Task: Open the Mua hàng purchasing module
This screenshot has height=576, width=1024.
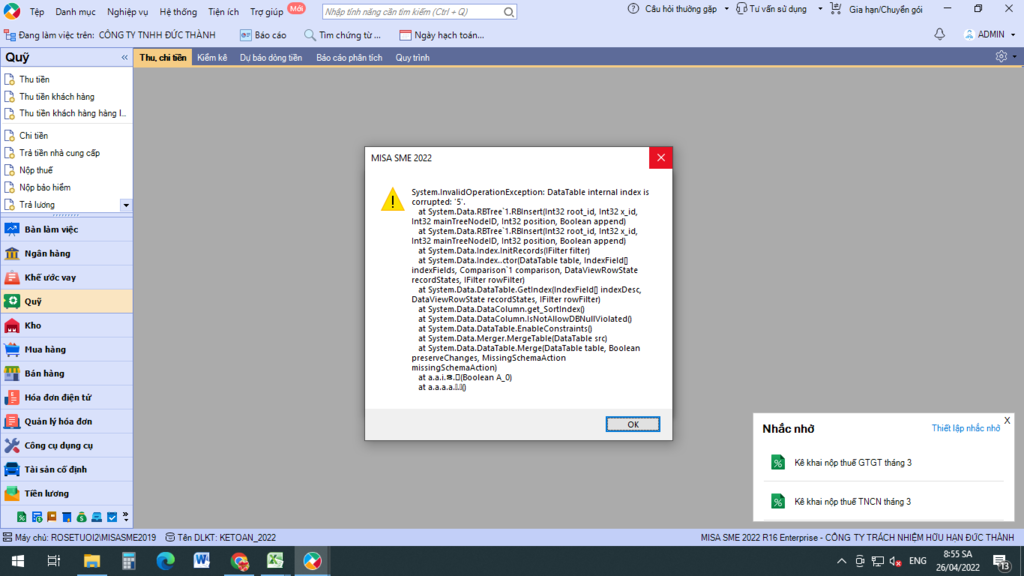Action: tap(67, 349)
